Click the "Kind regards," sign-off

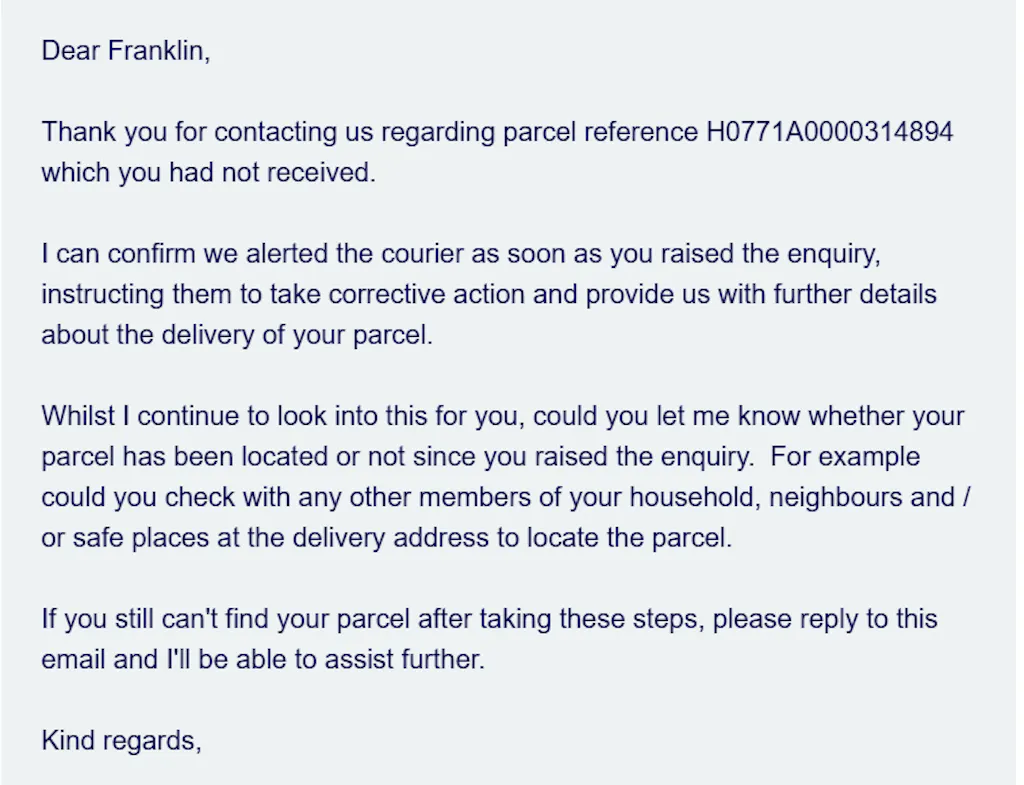pos(121,741)
